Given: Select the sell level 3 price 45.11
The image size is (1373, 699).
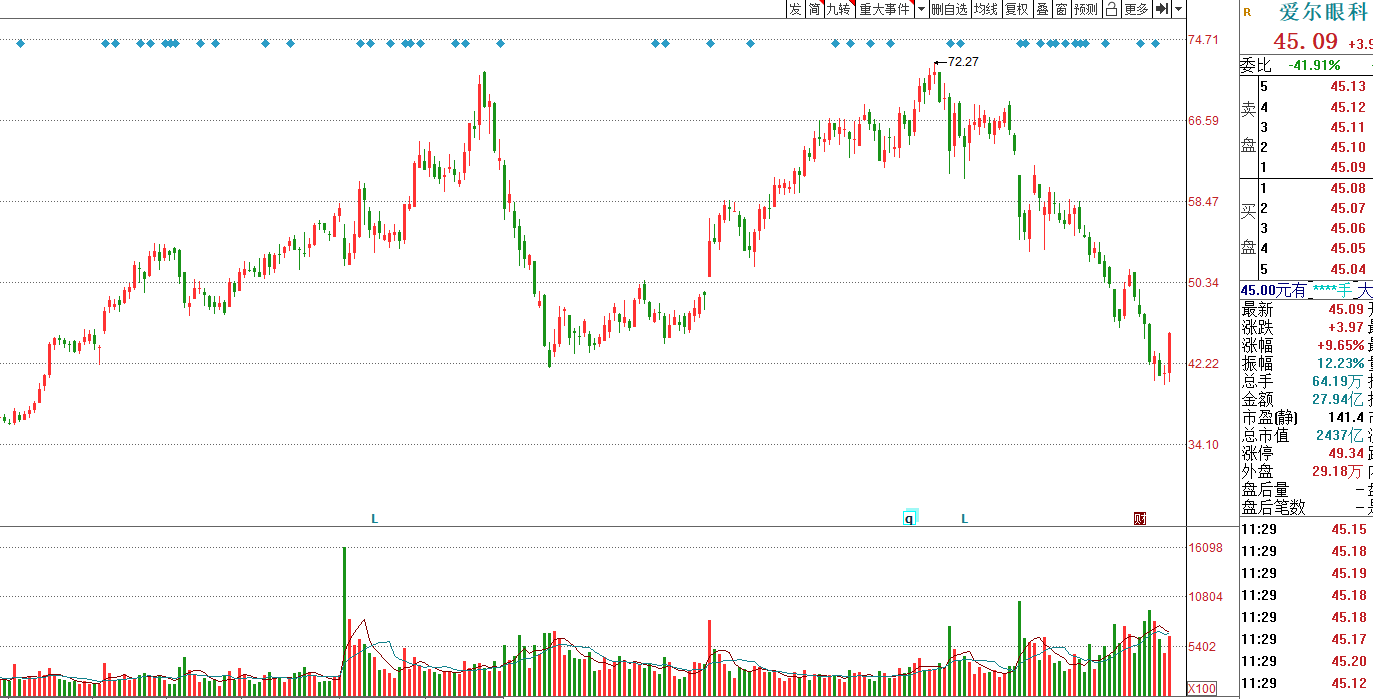Looking at the screenshot, I should [1348, 127].
